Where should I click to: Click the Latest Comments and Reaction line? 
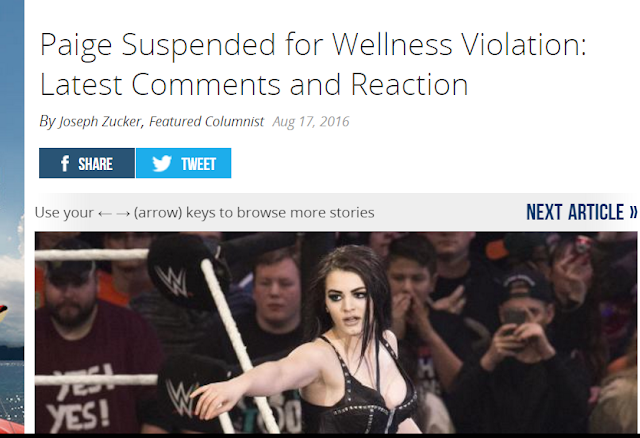[x=254, y=84]
